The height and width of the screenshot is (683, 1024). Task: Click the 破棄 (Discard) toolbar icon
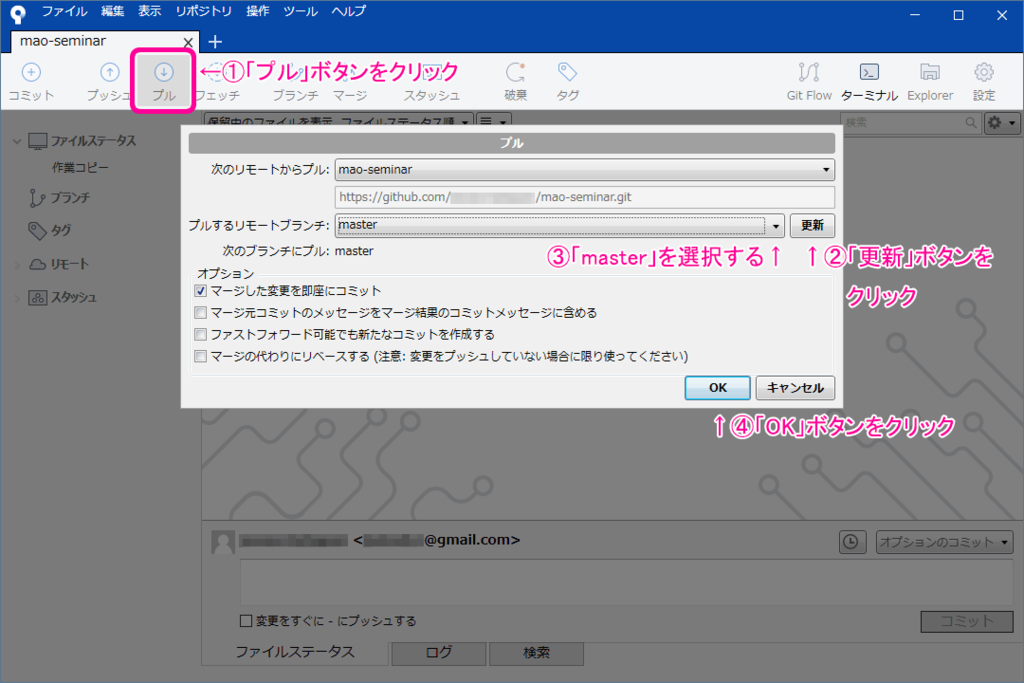coord(516,80)
